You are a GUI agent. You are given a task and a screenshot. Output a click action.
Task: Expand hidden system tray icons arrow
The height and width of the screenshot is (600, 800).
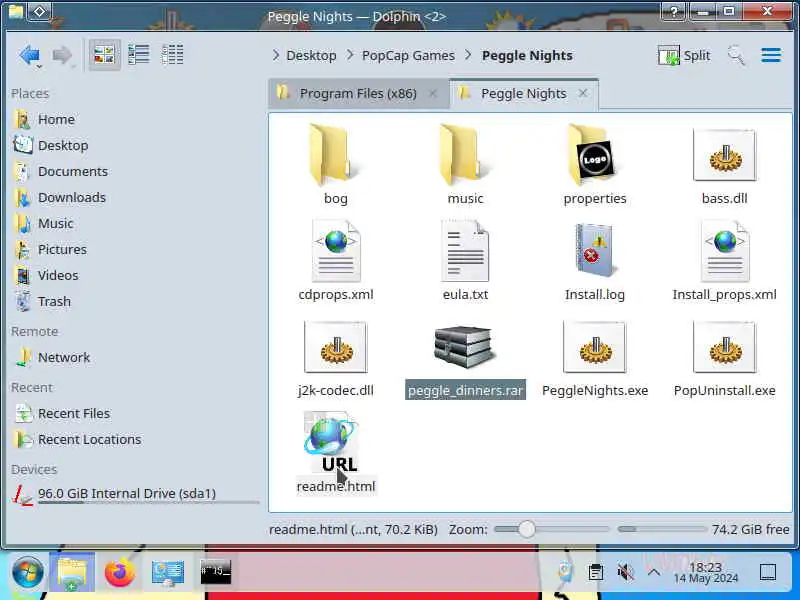[654, 572]
